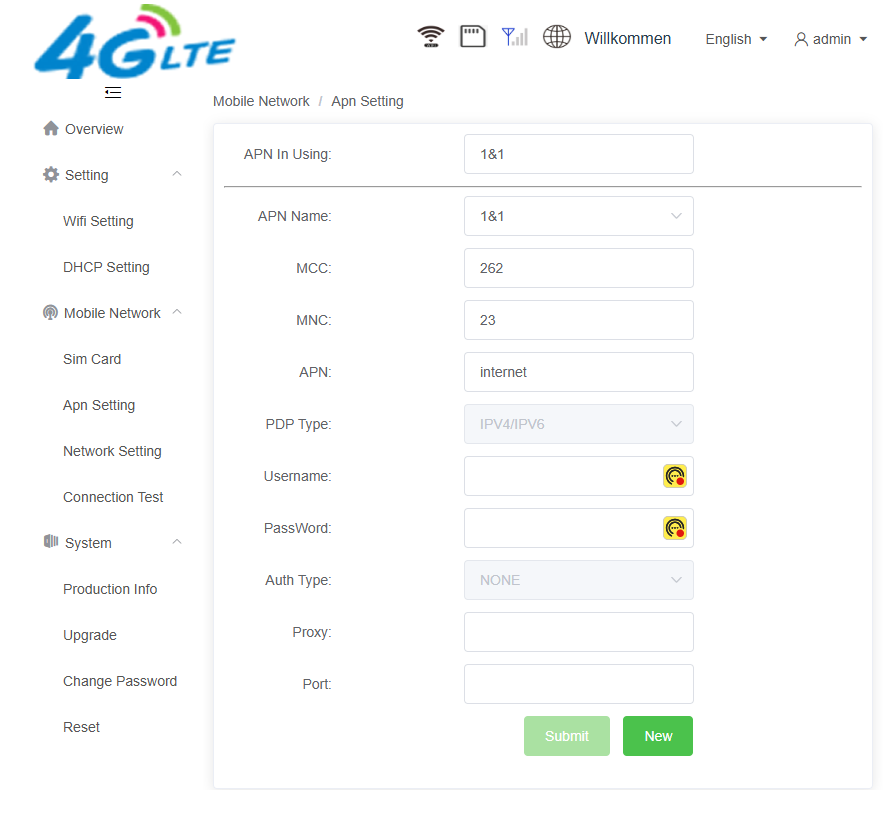Open Production Info page
This screenshot has width=890, height=838.
click(x=110, y=589)
